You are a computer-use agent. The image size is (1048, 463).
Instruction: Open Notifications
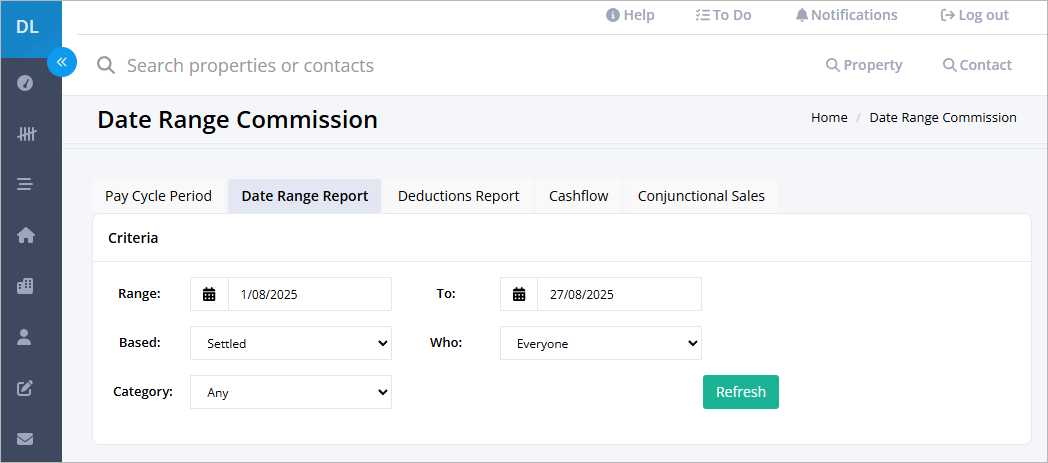847,15
